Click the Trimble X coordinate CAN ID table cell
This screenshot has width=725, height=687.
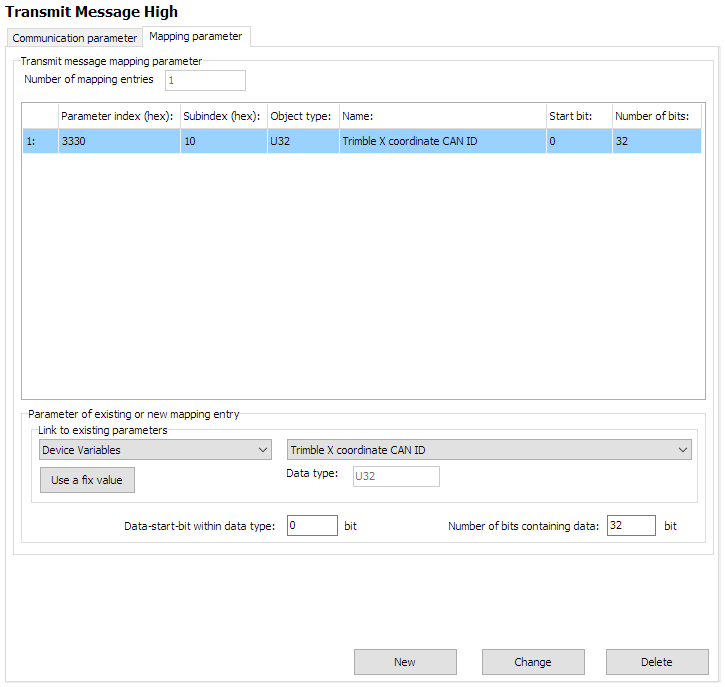440,141
